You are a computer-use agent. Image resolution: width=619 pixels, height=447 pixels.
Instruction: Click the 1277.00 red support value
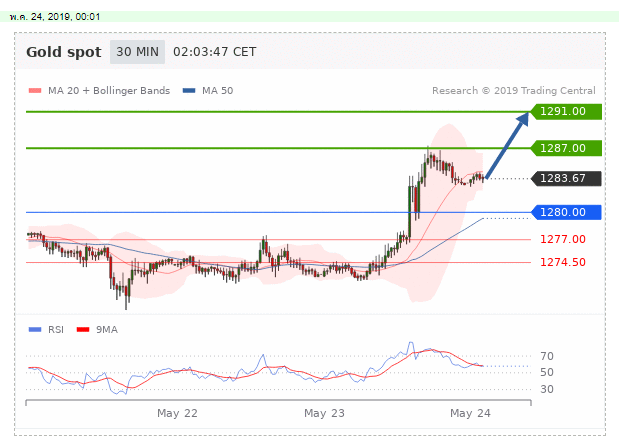pyautogui.click(x=563, y=239)
